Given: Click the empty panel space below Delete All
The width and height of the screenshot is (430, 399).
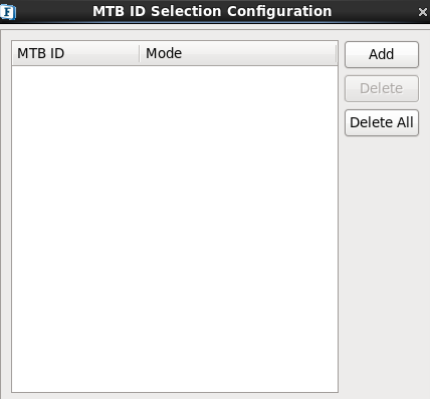Looking at the screenshot, I should 383,263.
